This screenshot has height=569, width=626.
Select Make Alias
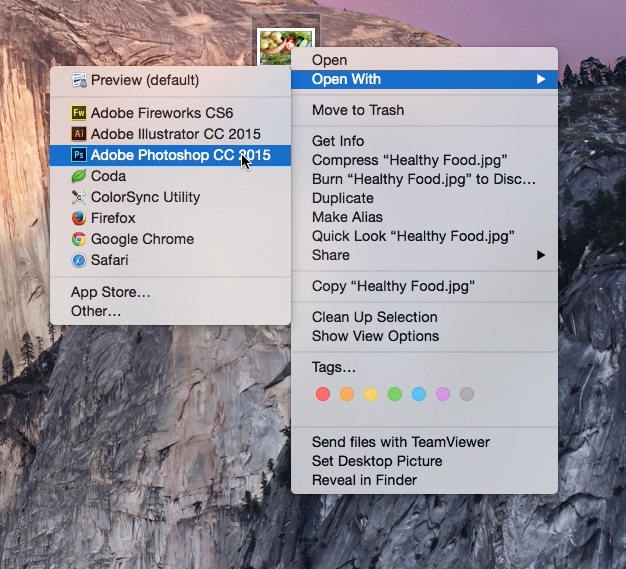(x=424, y=217)
